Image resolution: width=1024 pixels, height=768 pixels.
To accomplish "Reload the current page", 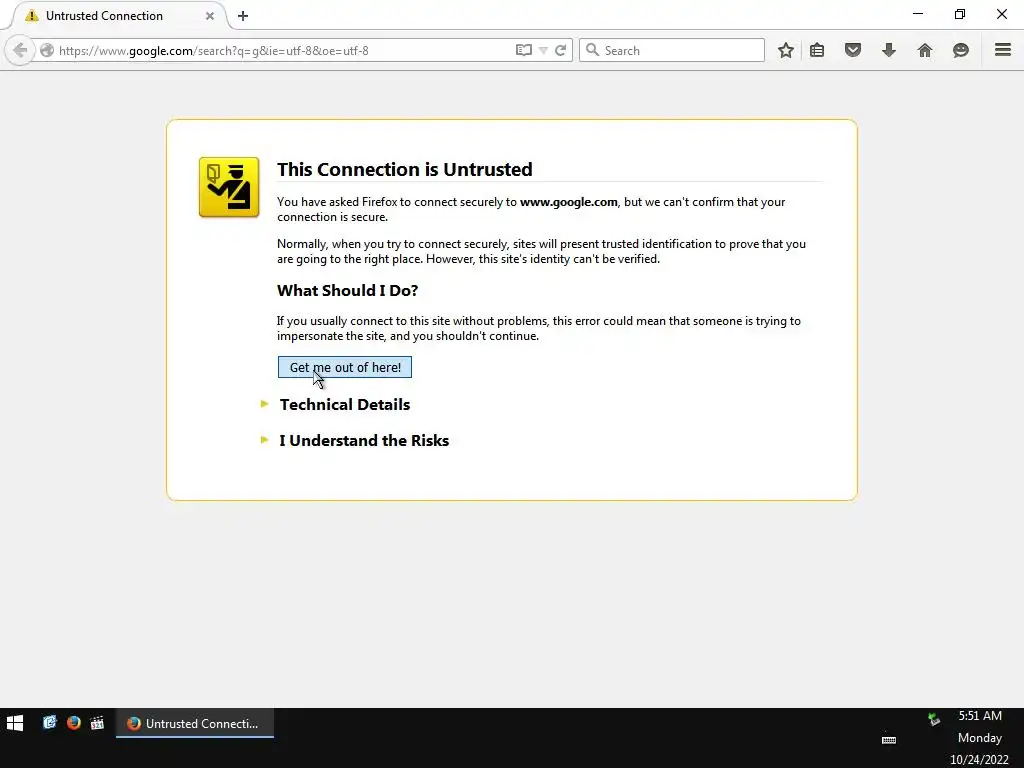I will pos(560,50).
